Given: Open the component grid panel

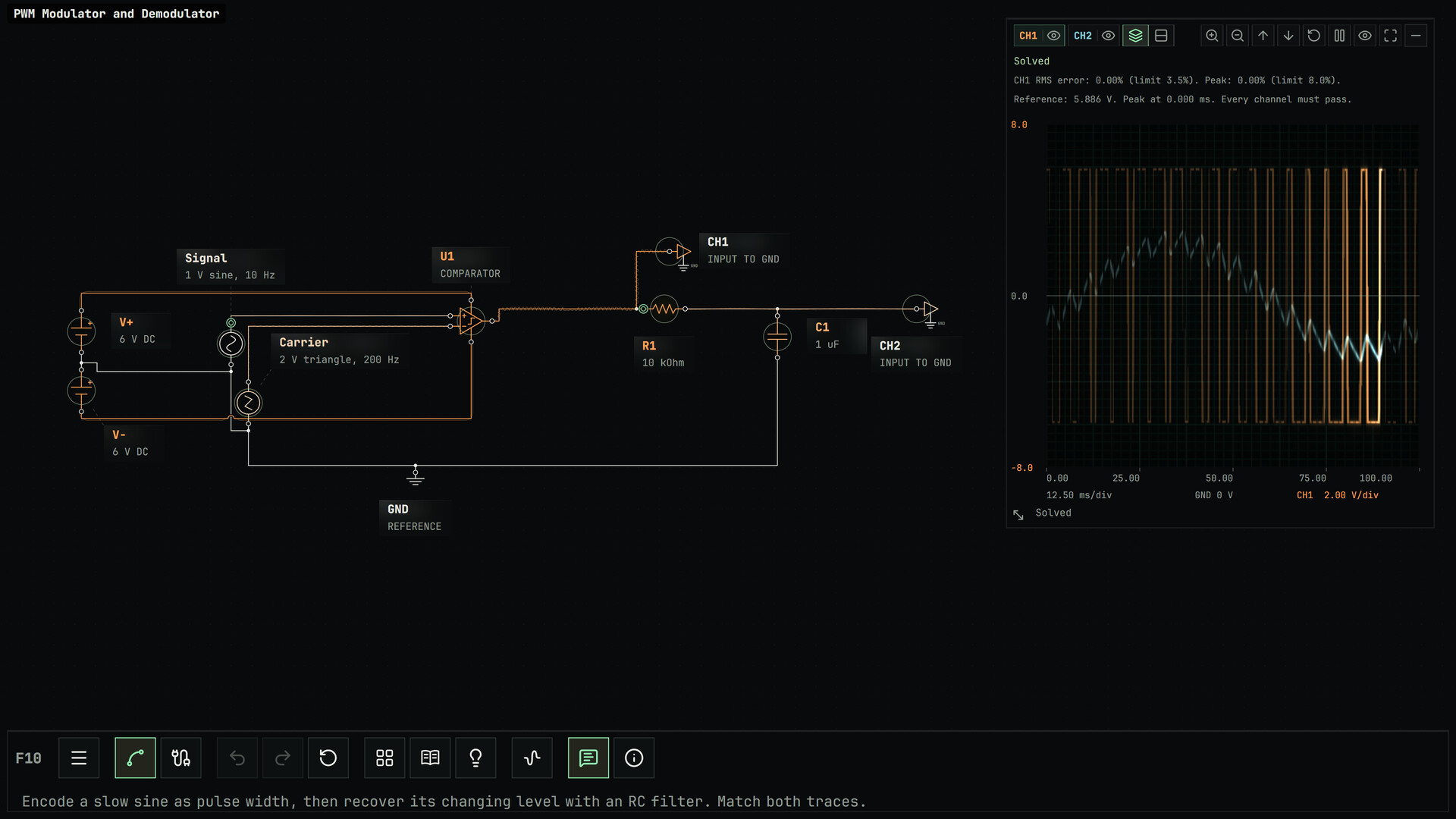Looking at the screenshot, I should point(384,758).
